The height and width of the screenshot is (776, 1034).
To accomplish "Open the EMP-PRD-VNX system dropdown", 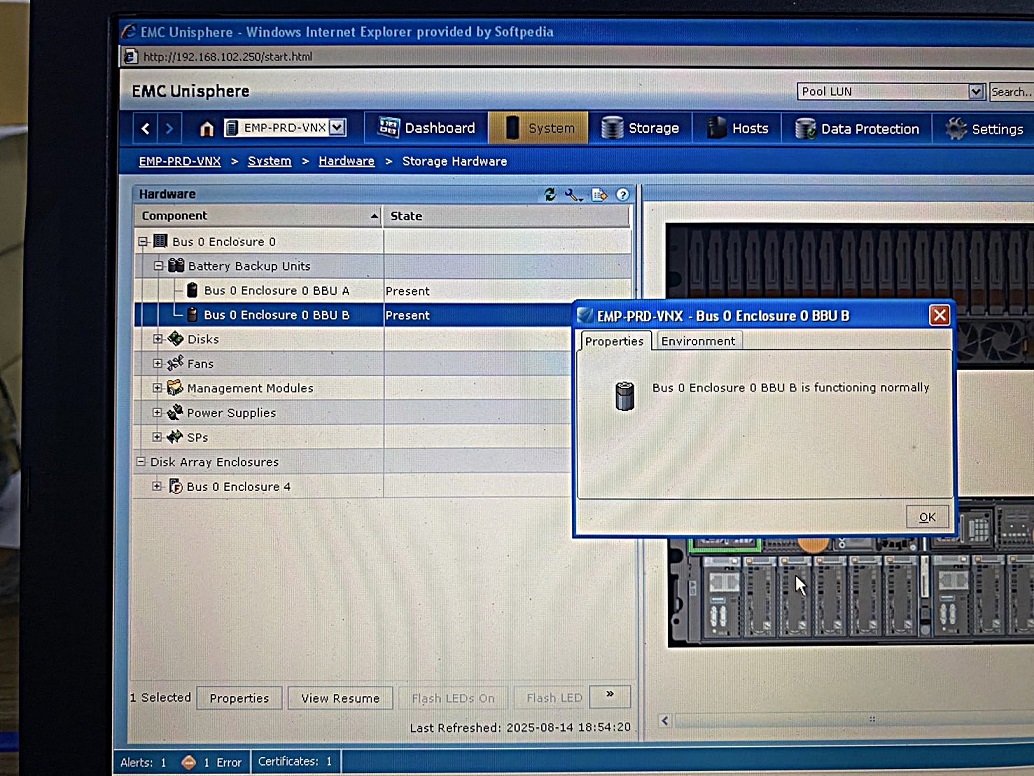I will point(337,127).
